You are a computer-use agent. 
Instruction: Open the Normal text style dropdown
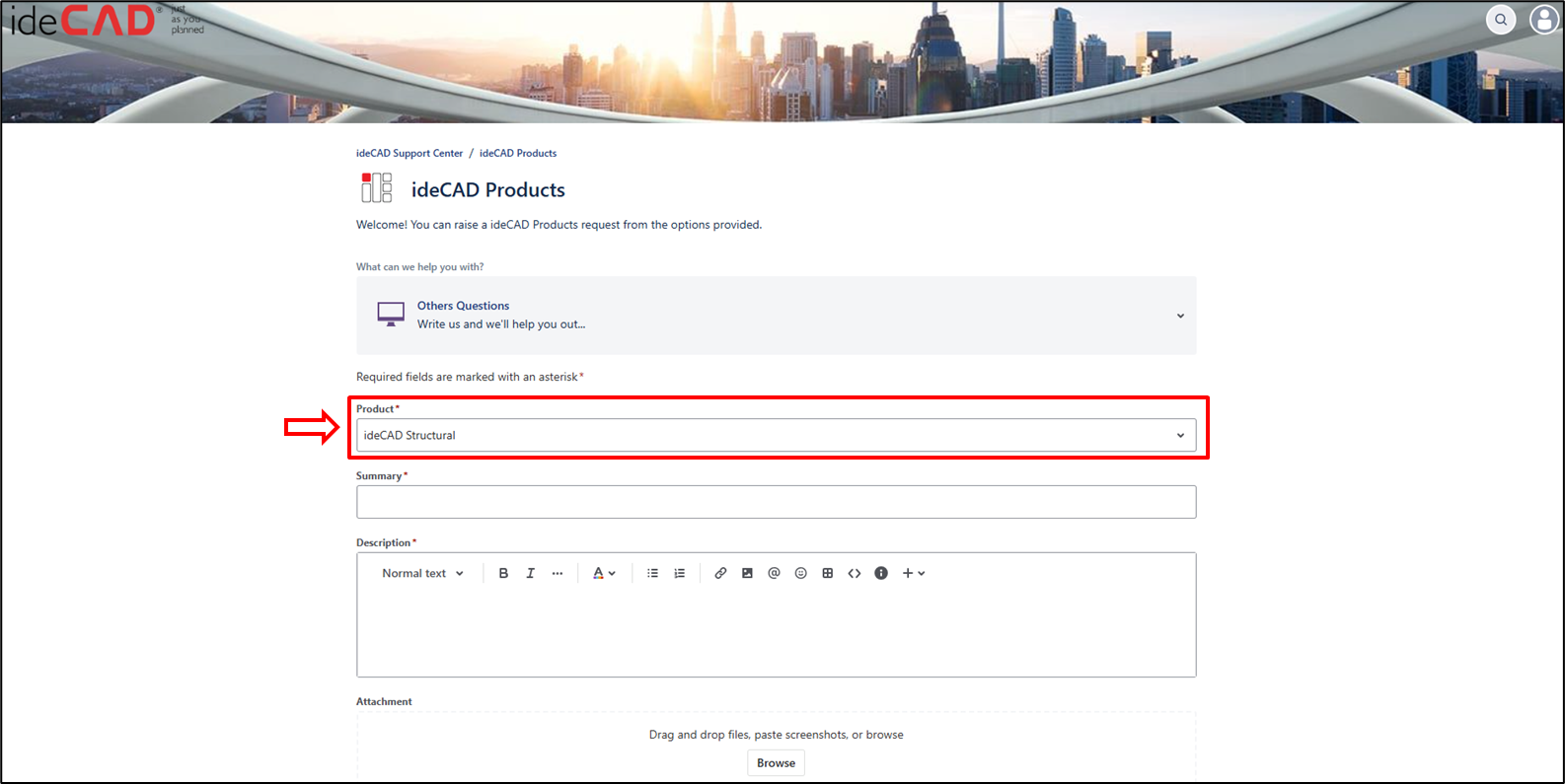point(422,573)
